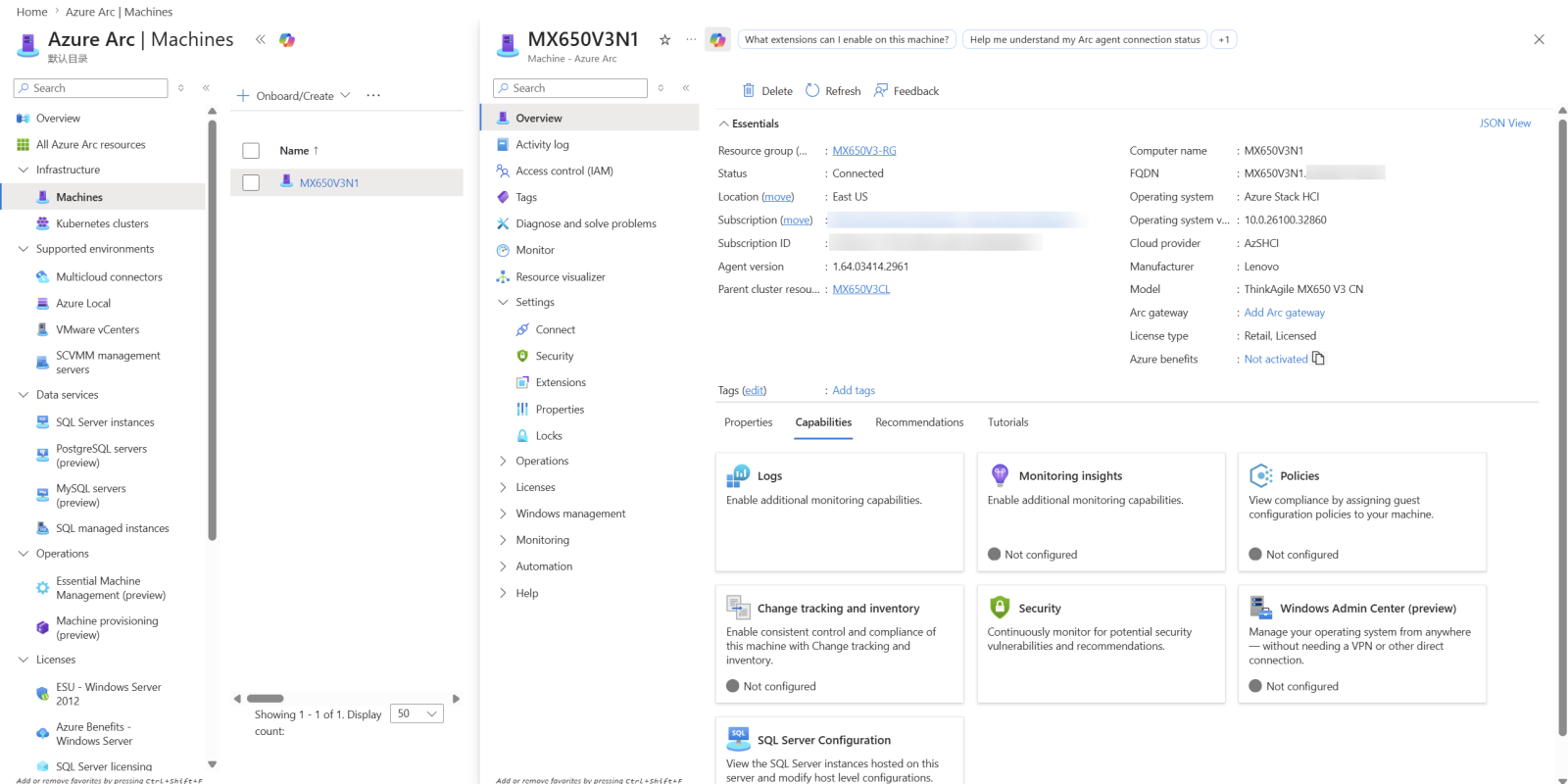Show the +1 additional Copilot prompts
The width and height of the screenshot is (1568, 784).
coord(1224,39)
